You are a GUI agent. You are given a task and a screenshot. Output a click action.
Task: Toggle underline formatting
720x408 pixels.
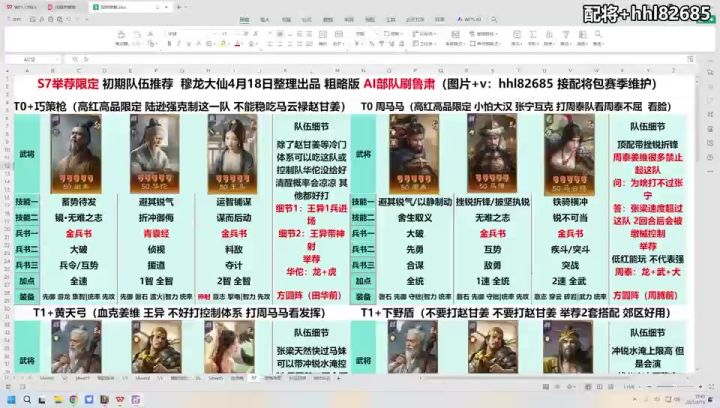pos(188,44)
